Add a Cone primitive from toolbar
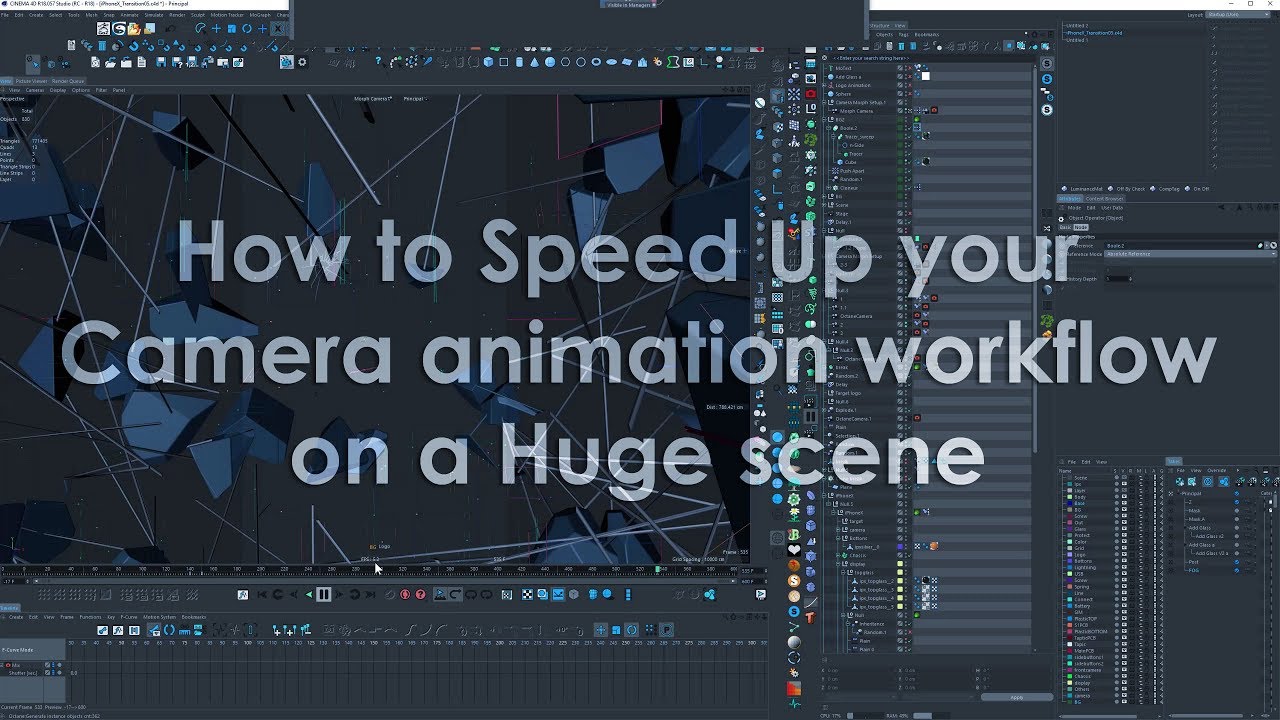 pyautogui.click(x=535, y=62)
